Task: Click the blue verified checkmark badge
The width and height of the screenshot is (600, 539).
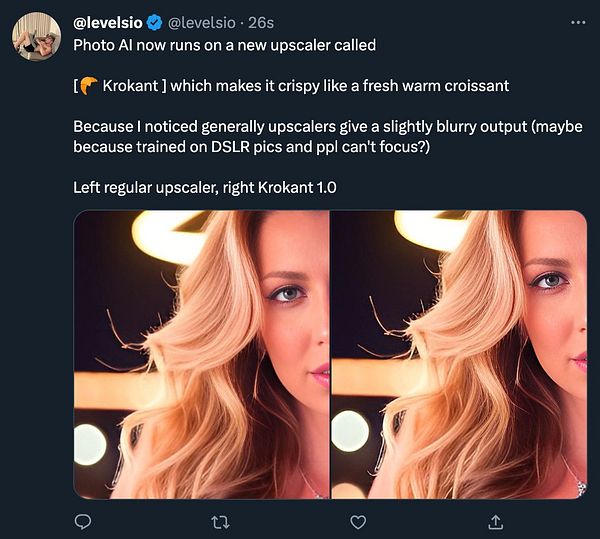Action: tap(153, 21)
